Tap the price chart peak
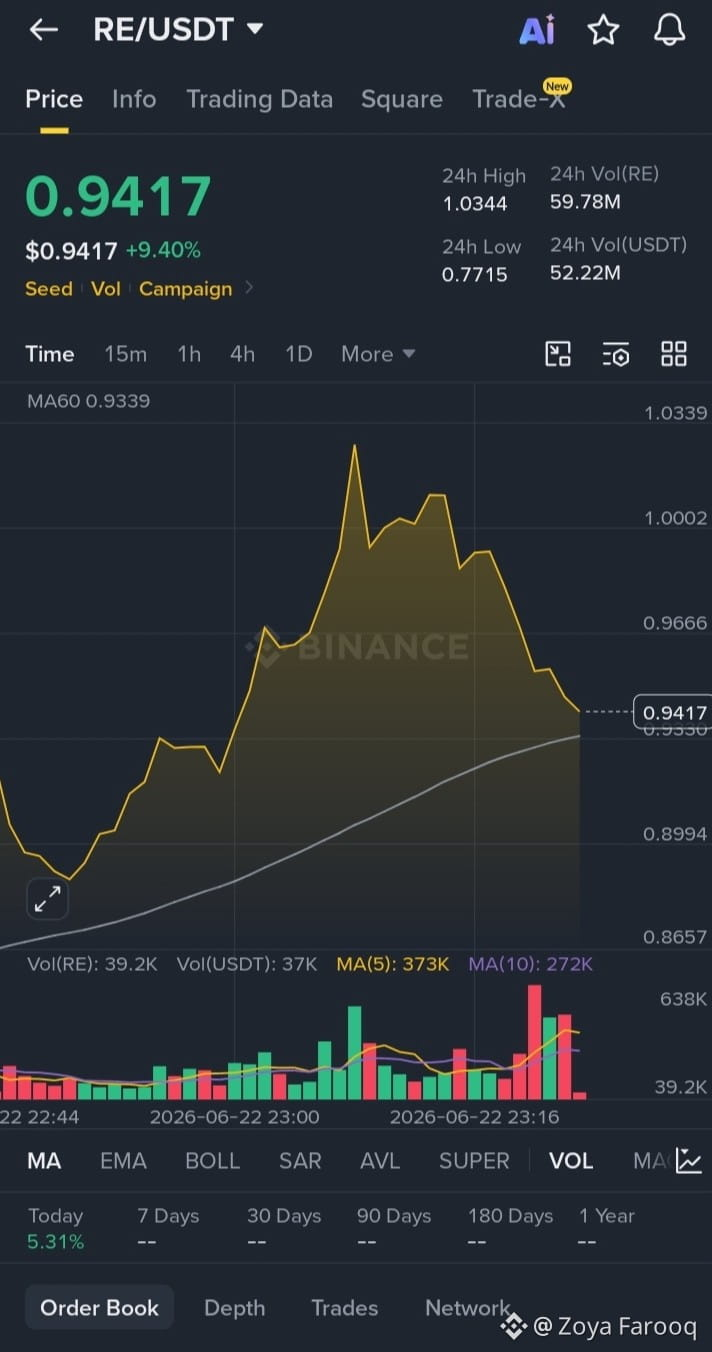This screenshot has width=712, height=1352. [x=354, y=447]
